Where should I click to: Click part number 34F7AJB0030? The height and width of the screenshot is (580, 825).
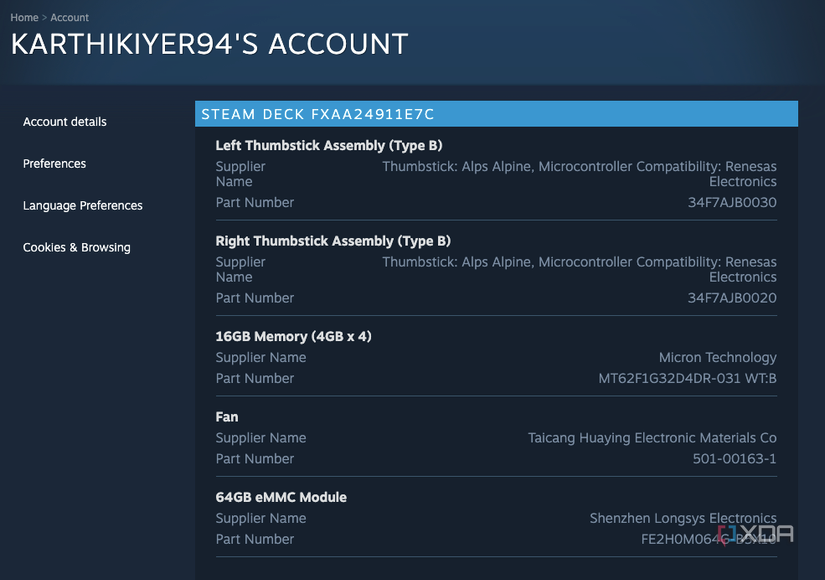click(731, 203)
